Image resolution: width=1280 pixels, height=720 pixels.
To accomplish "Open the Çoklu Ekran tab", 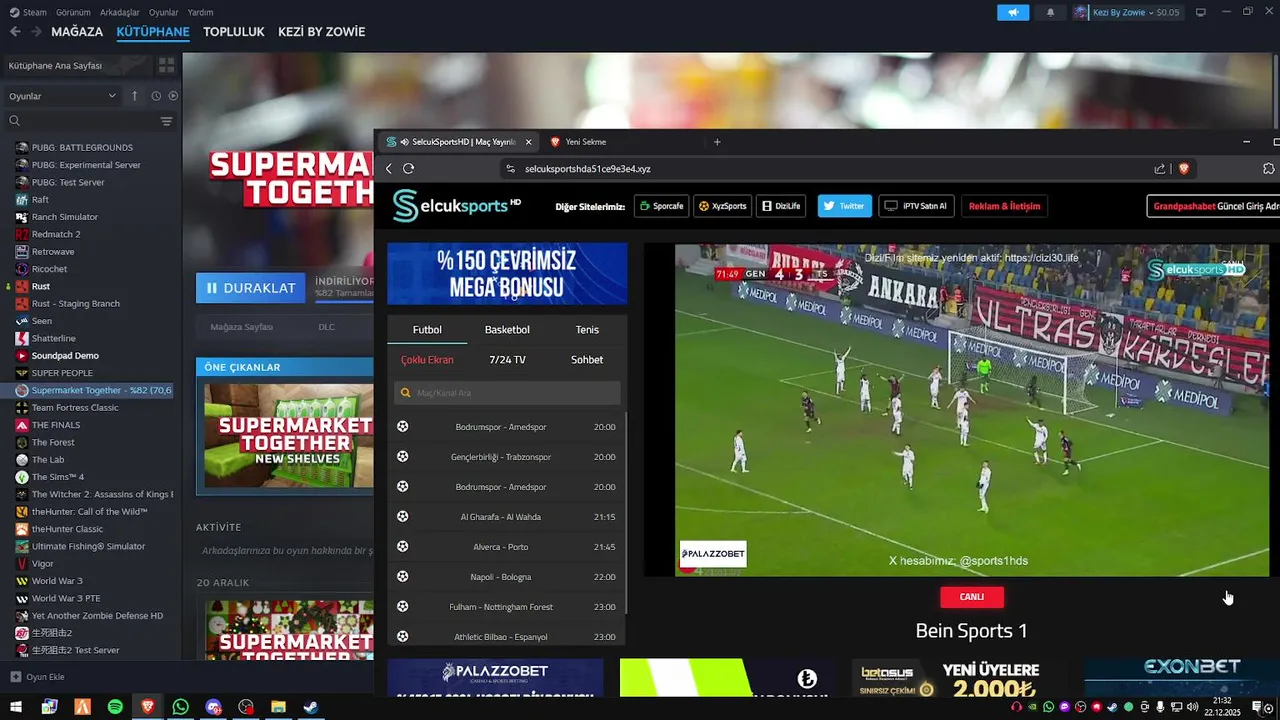I will point(427,360).
